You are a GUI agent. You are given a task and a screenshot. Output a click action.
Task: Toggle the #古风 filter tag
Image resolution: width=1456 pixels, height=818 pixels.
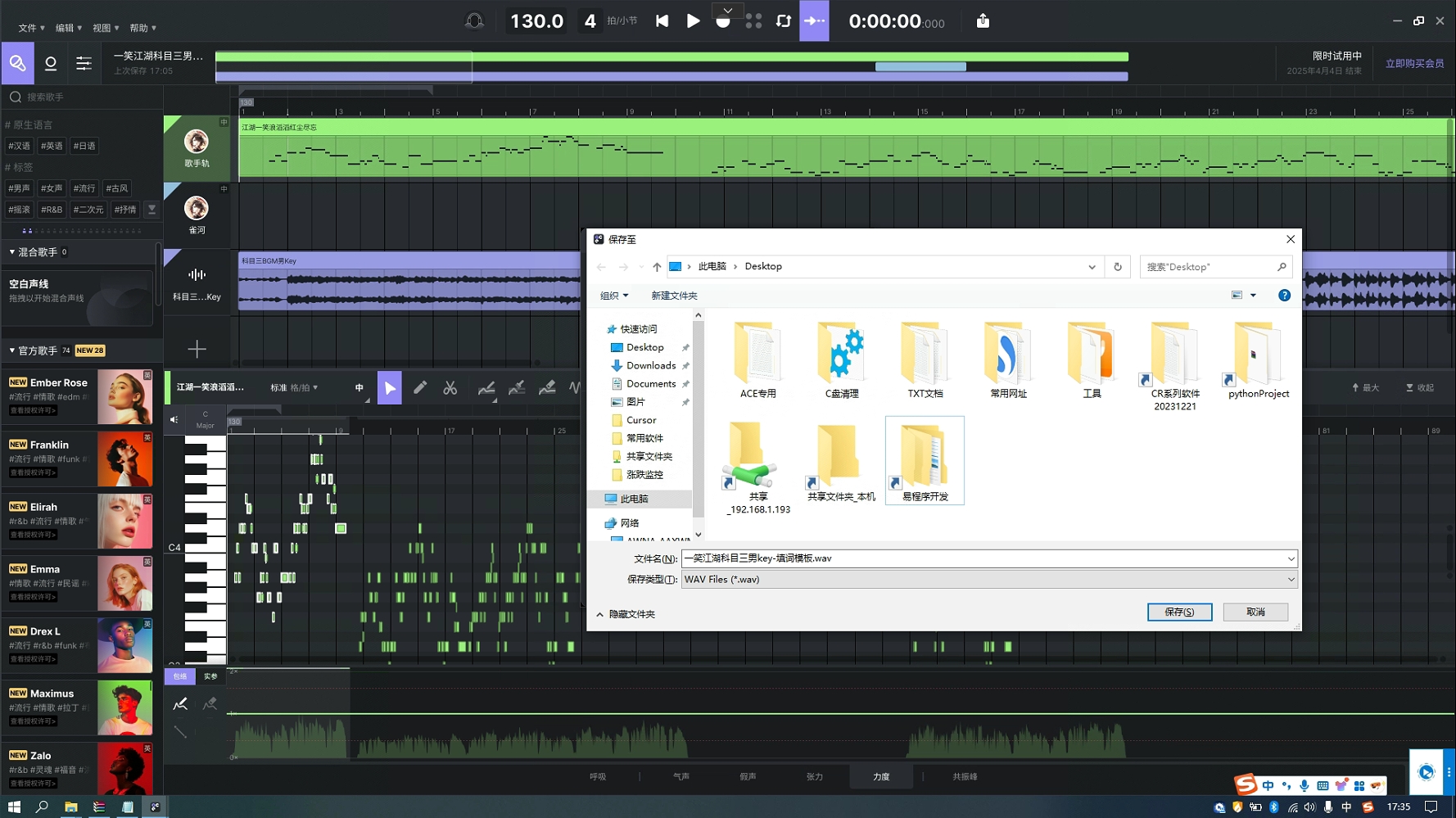pos(117,188)
